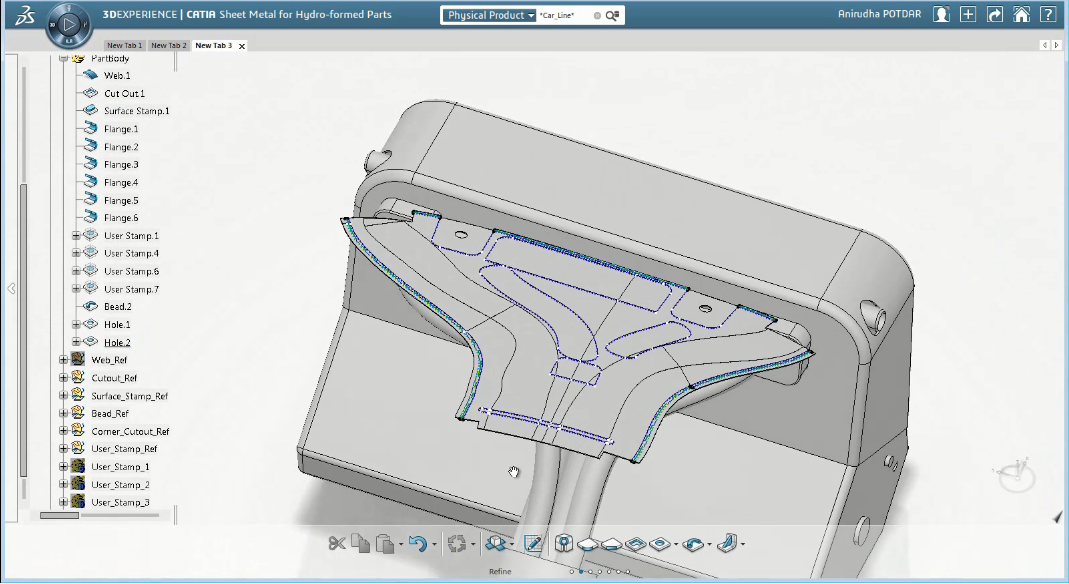Click the Cut scissors icon

[x=337, y=543]
